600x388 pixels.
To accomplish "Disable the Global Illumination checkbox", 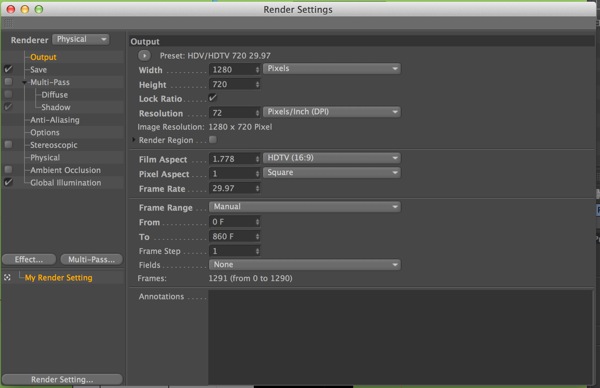I will click(8, 182).
